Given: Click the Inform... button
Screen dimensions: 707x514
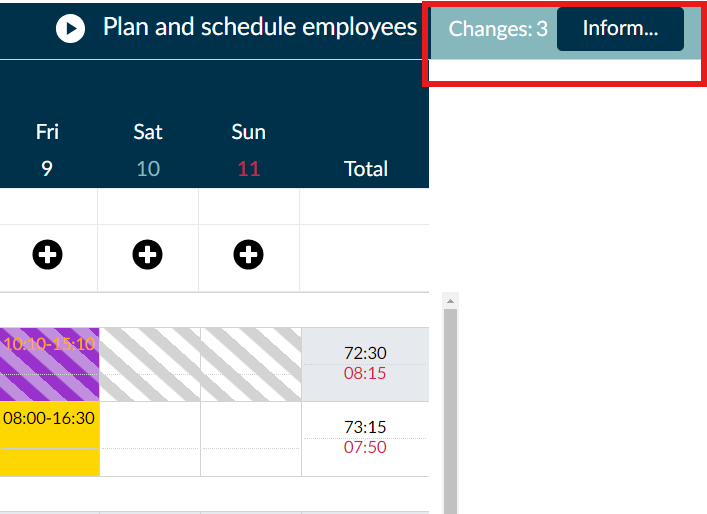Looking at the screenshot, I should [620, 28].
